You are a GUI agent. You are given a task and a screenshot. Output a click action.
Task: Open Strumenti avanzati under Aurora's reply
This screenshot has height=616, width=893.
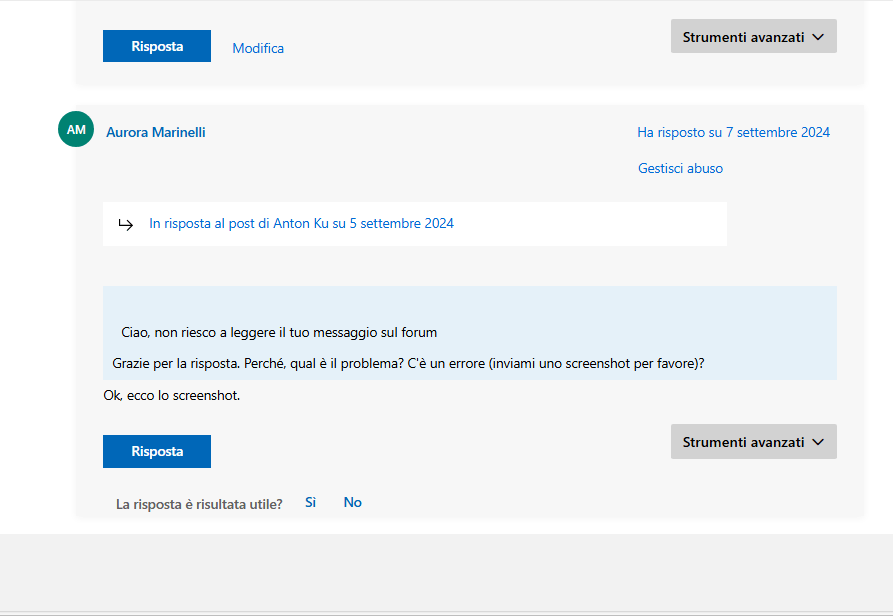[x=753, y=441]
